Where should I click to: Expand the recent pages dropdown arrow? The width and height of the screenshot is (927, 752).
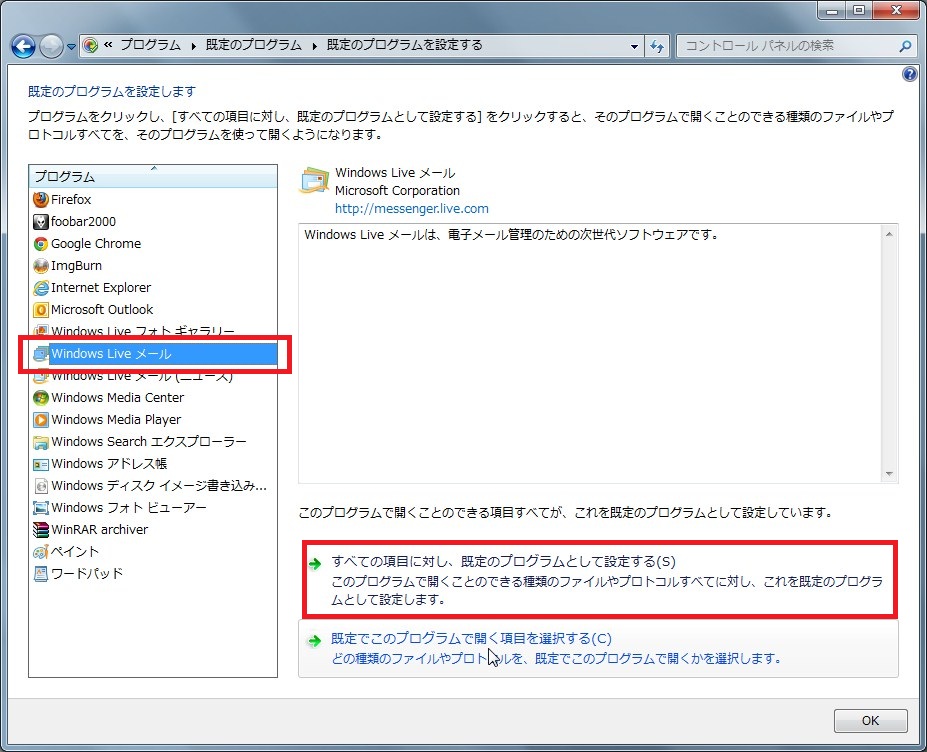72,46
